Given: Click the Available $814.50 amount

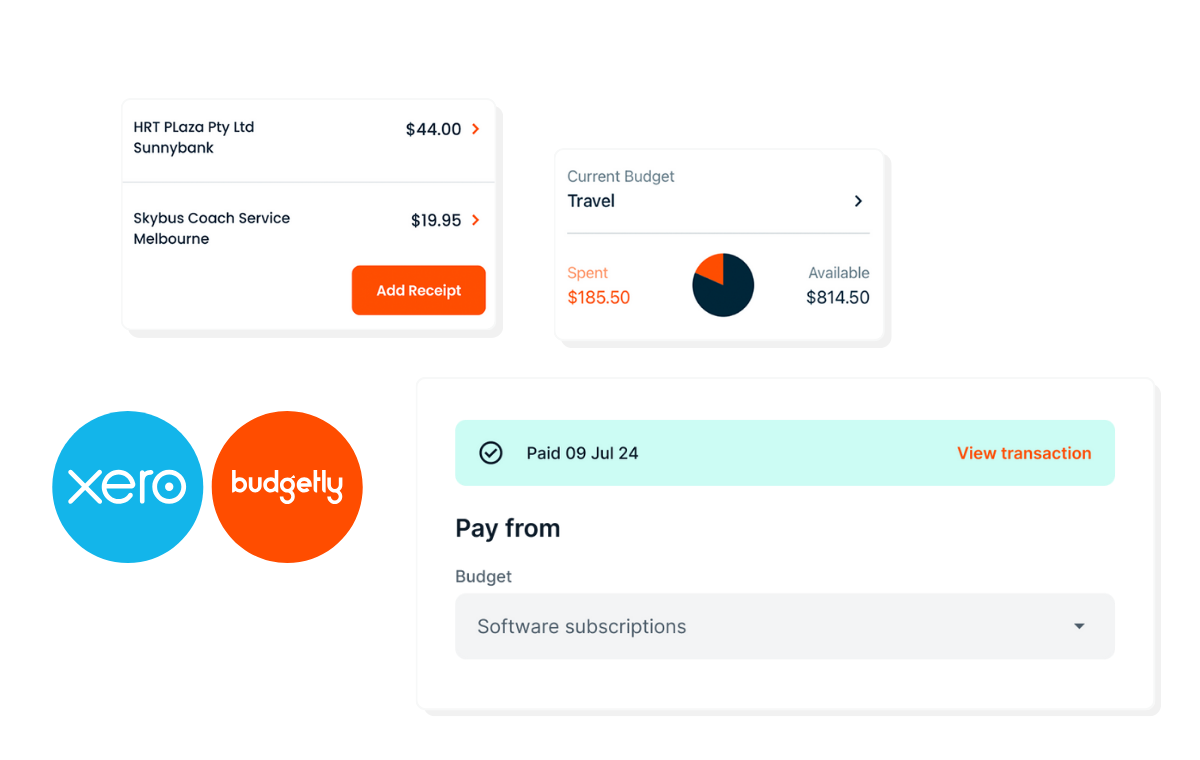Looking at the screenshot, I should (x=838, y=297).
